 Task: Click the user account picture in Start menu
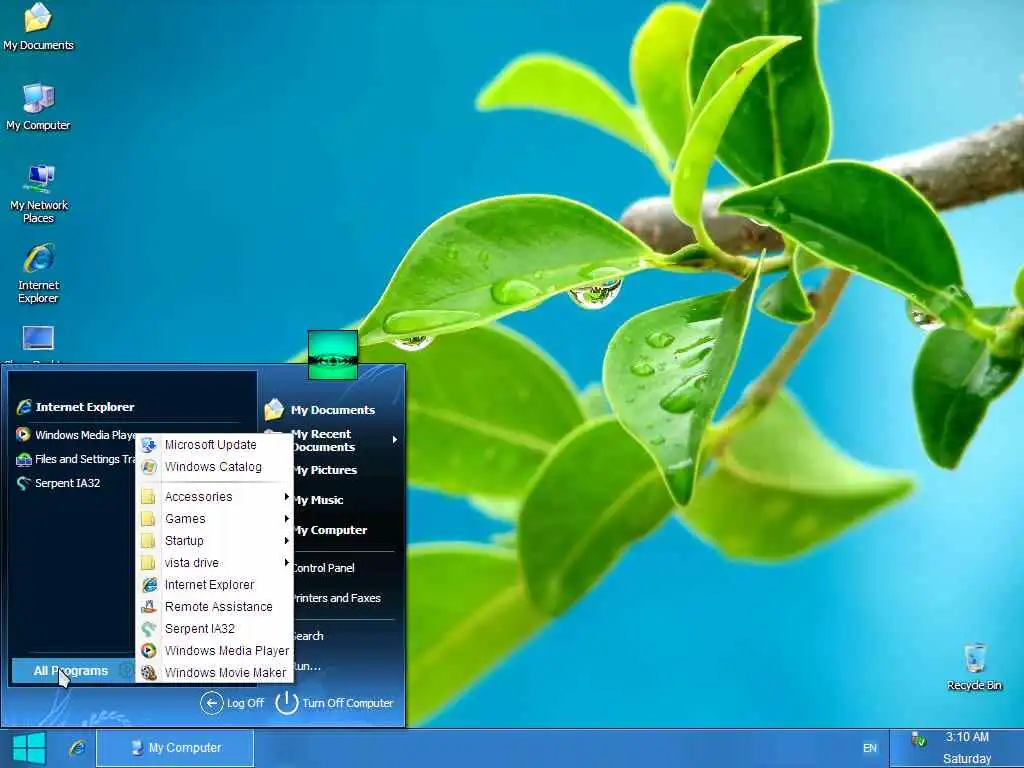(332, 355)
